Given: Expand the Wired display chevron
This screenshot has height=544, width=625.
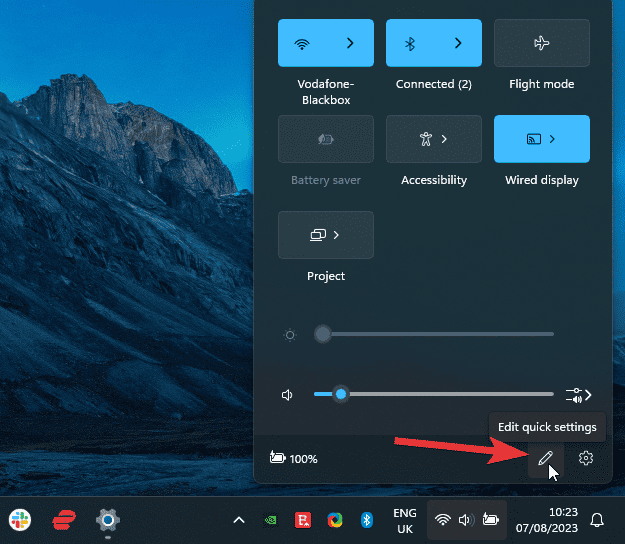Looking at the screenshot, I should tap(552, 139).
